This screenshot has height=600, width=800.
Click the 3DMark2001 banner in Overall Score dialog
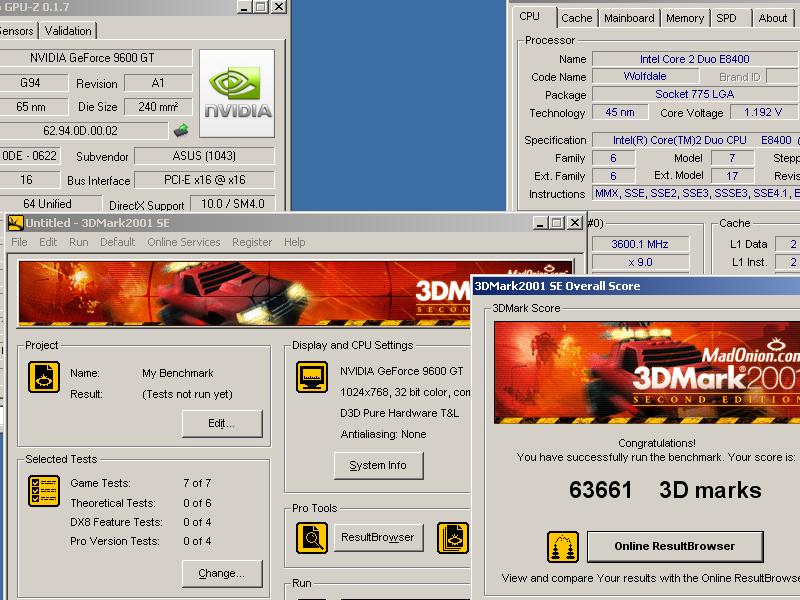click(647, 372)
